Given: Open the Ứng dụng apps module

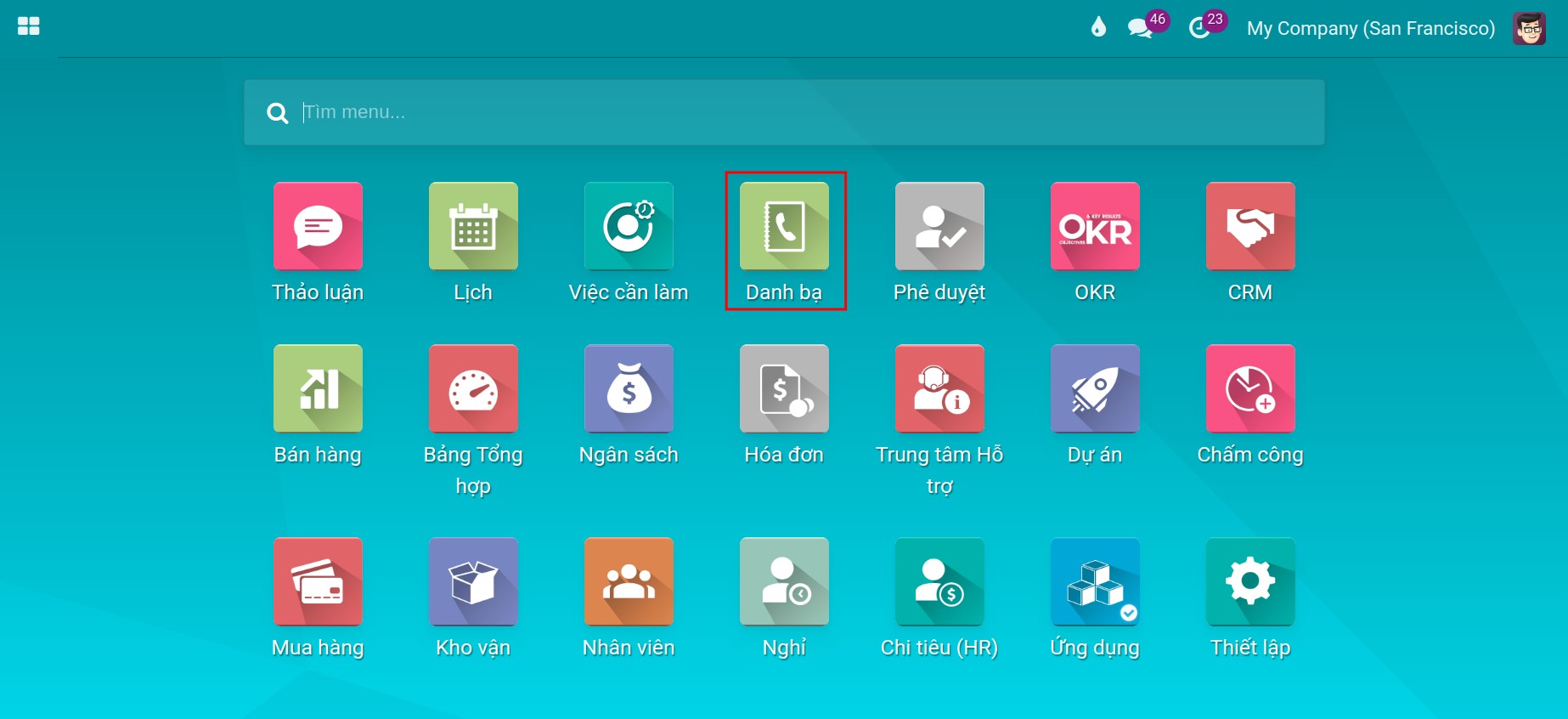Looking at the screenshot, I should tap(1095, 581).
